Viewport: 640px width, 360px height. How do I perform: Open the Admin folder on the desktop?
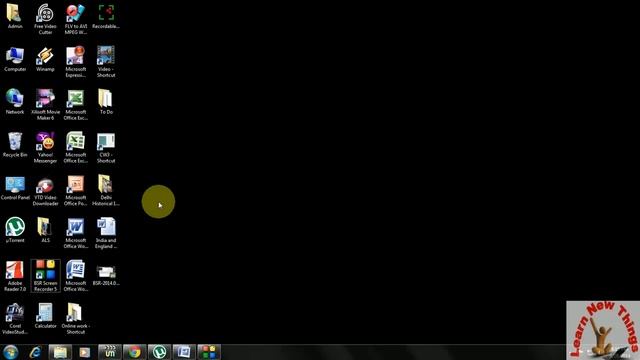[x=15, y=16]
